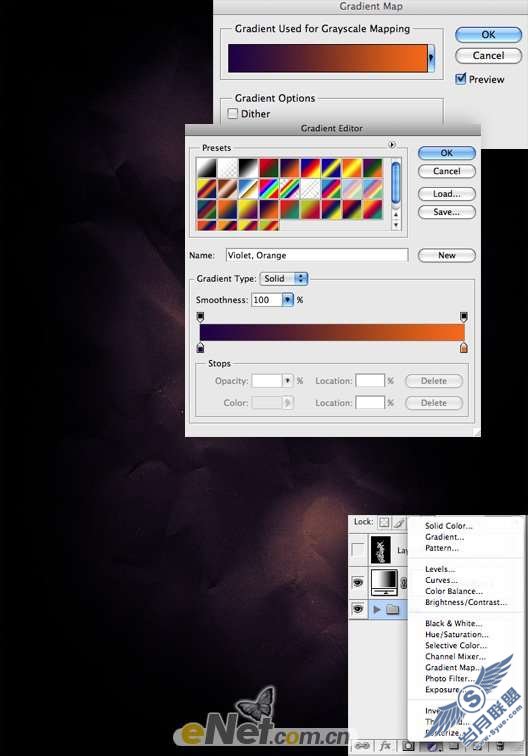The height and width of the screenshot is (756, 528).
Task: Select the left violet color stop
Action: click(201, 348)
